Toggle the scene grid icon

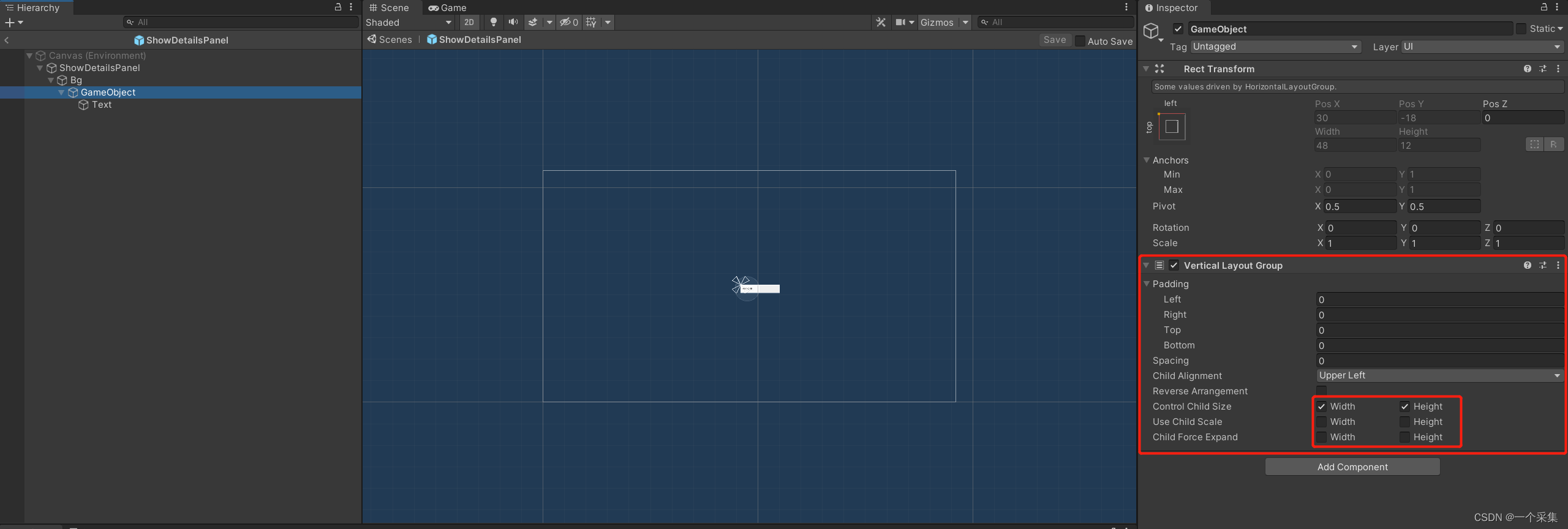pos(591,22)
